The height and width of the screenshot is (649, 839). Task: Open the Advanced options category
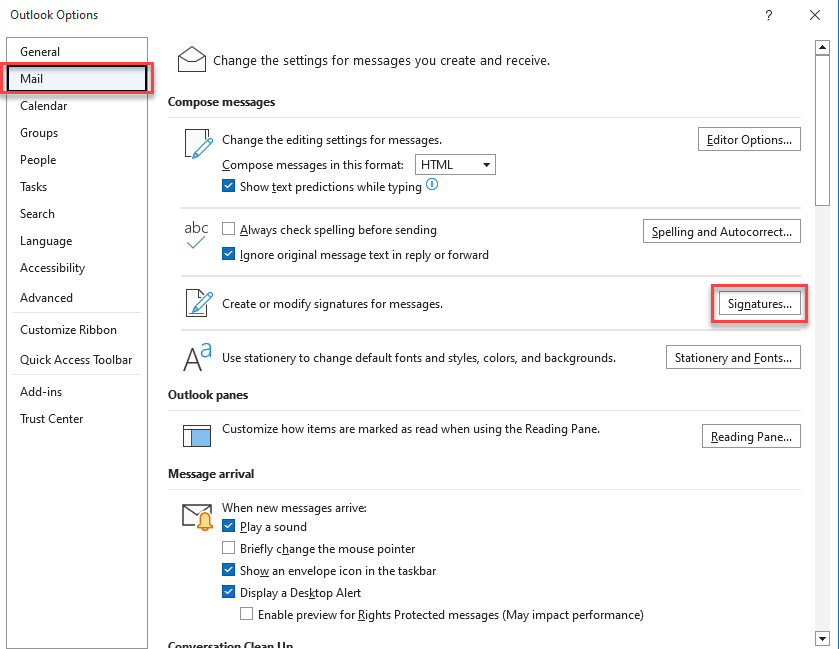[x=77, y=297]
